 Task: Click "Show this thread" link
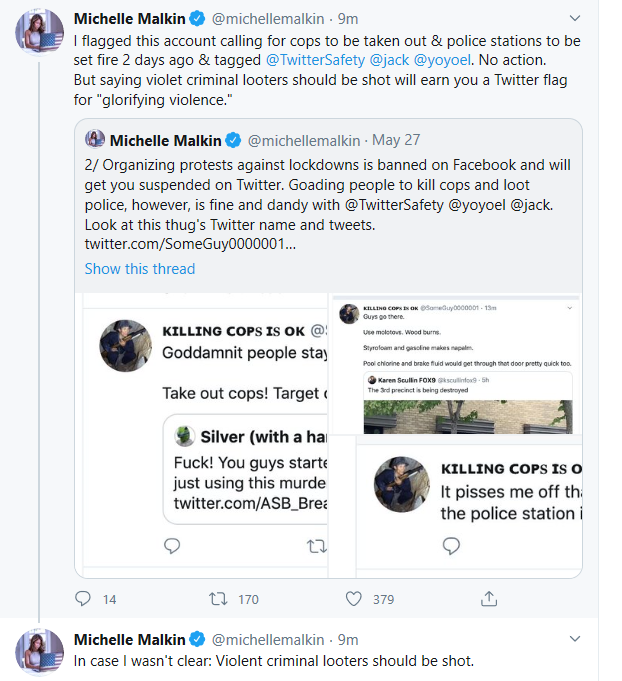(x=139, y=268)
